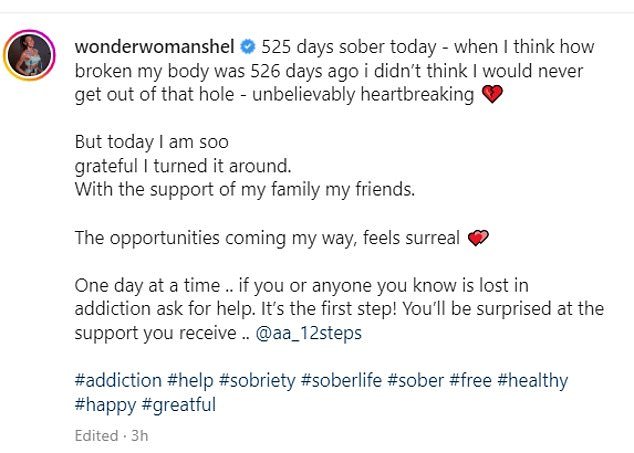Click the 'One day at a time' paragraph
The image size is (634, 453).
pos(340,309)
